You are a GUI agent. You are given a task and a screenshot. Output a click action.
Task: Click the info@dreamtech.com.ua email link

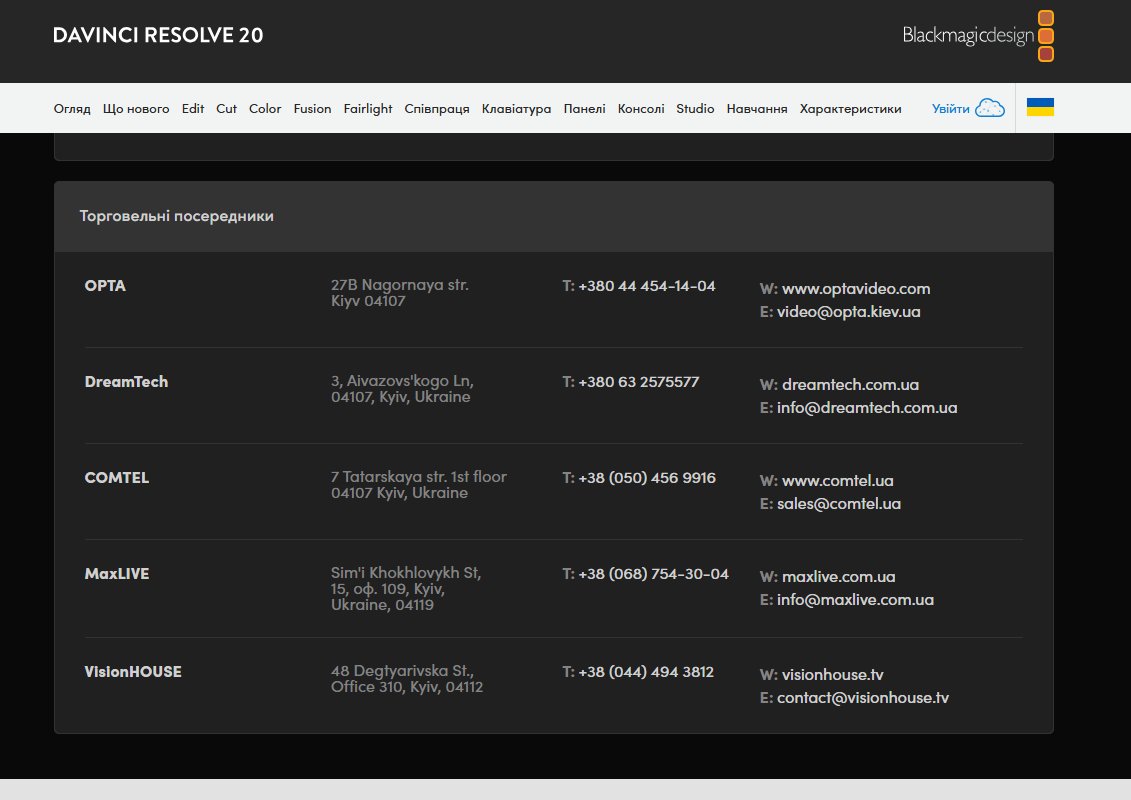click(x=867, y=408)
